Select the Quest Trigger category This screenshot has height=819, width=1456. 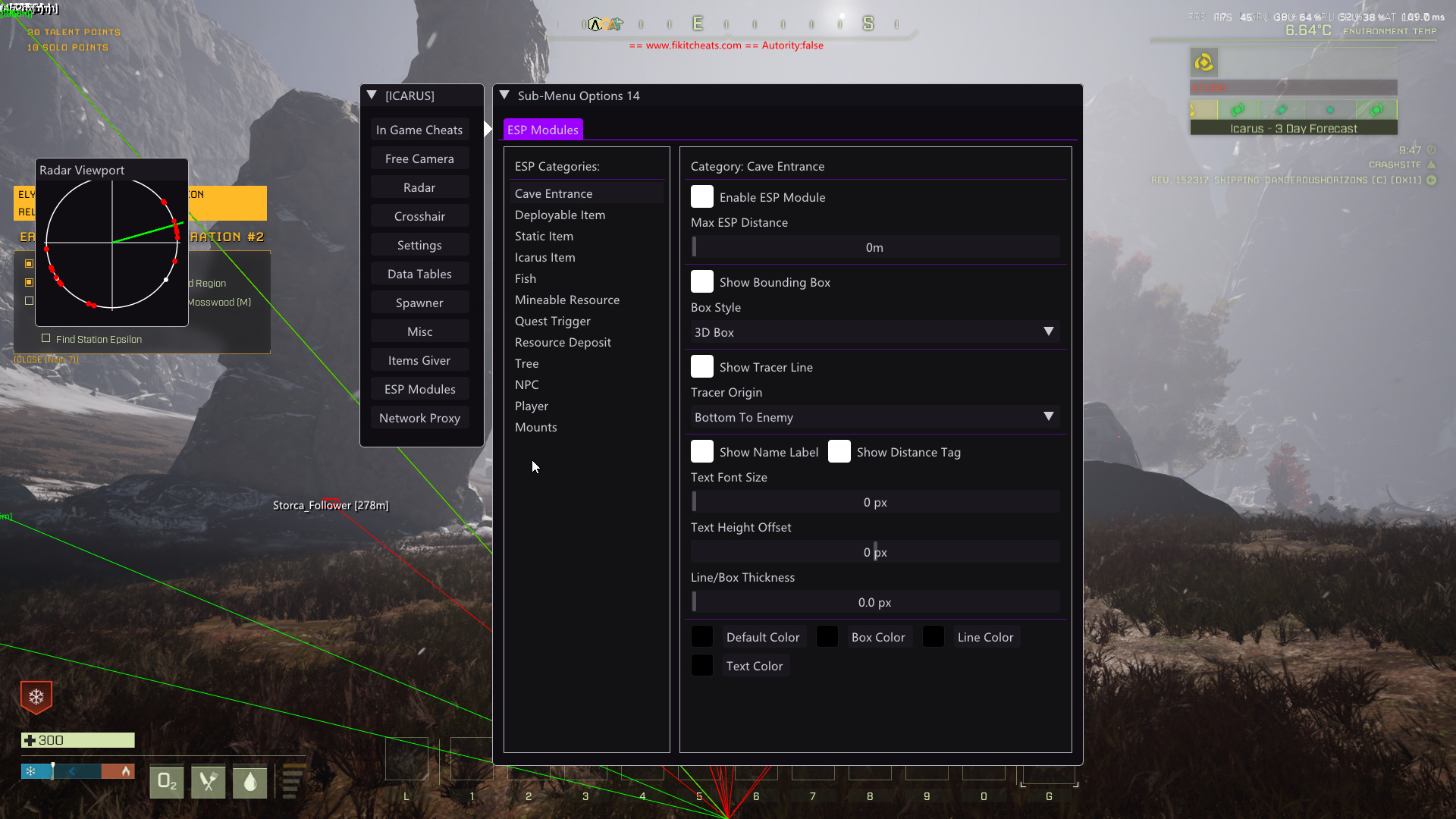[587, 321]
